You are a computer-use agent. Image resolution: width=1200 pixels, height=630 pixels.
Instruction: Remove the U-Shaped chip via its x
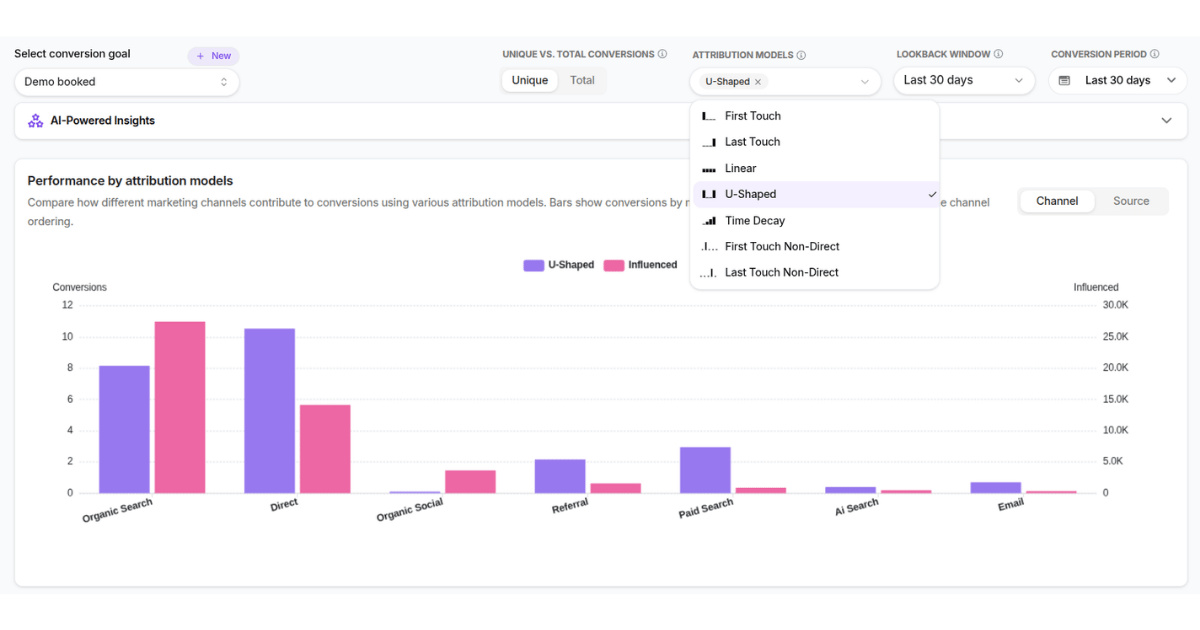tap(758, 82)
